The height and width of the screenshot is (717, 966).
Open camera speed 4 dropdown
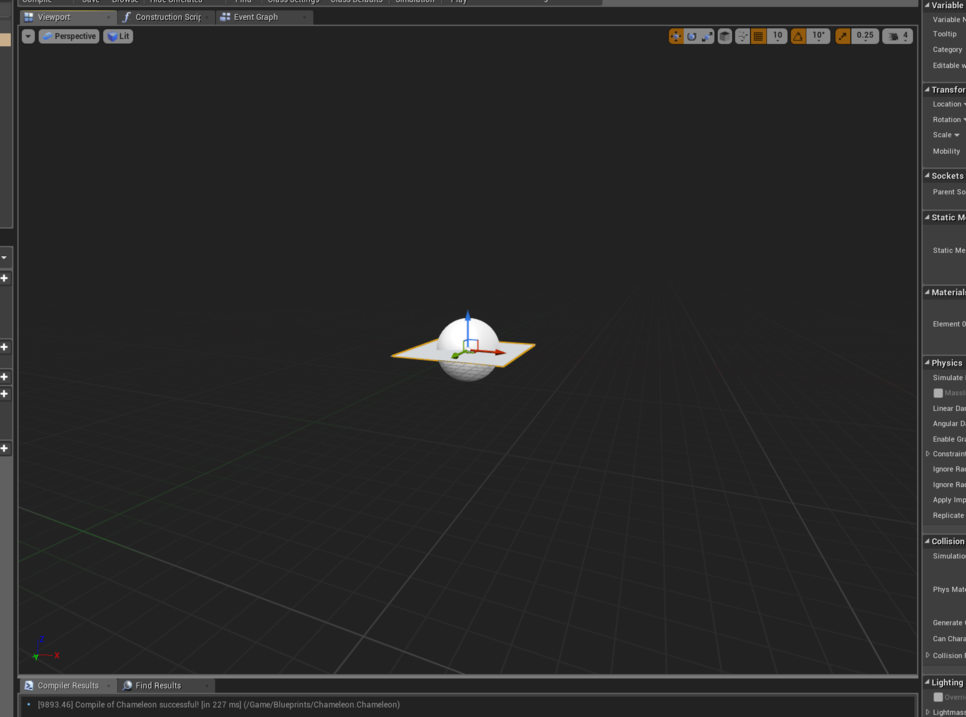pos(898,36)
